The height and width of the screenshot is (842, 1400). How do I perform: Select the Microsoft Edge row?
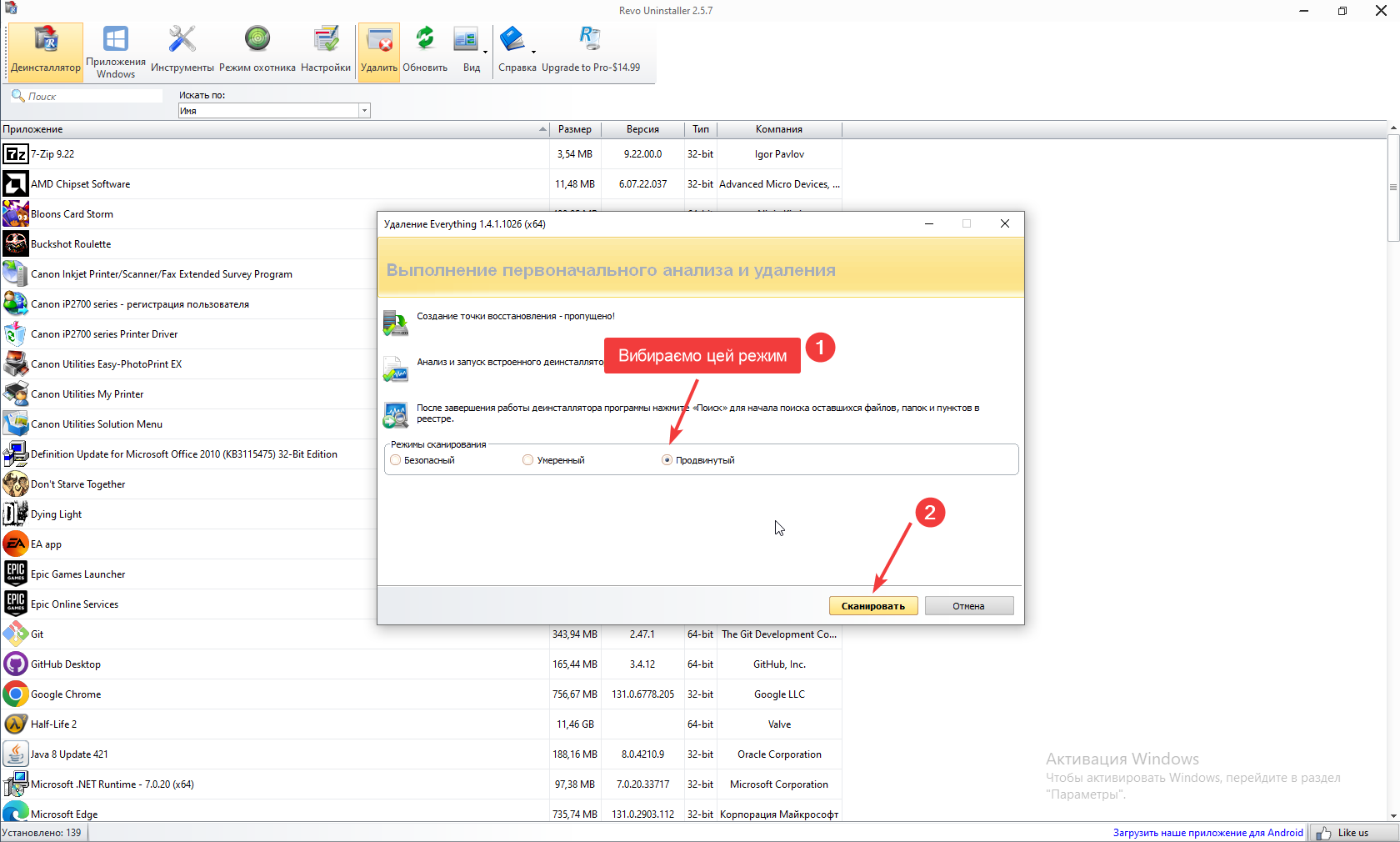click(421, 812)
